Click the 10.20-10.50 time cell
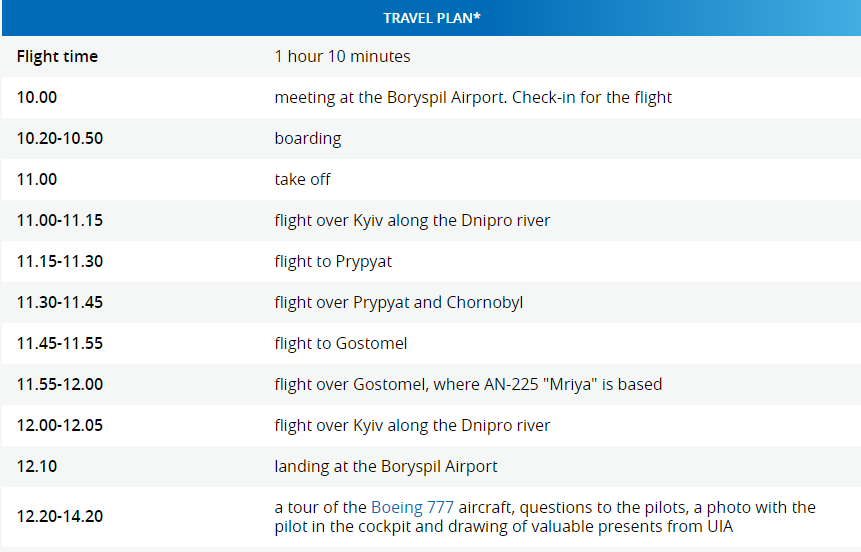Screen dimensions: 861x552 pyautogui.click(x=60, y=139)
